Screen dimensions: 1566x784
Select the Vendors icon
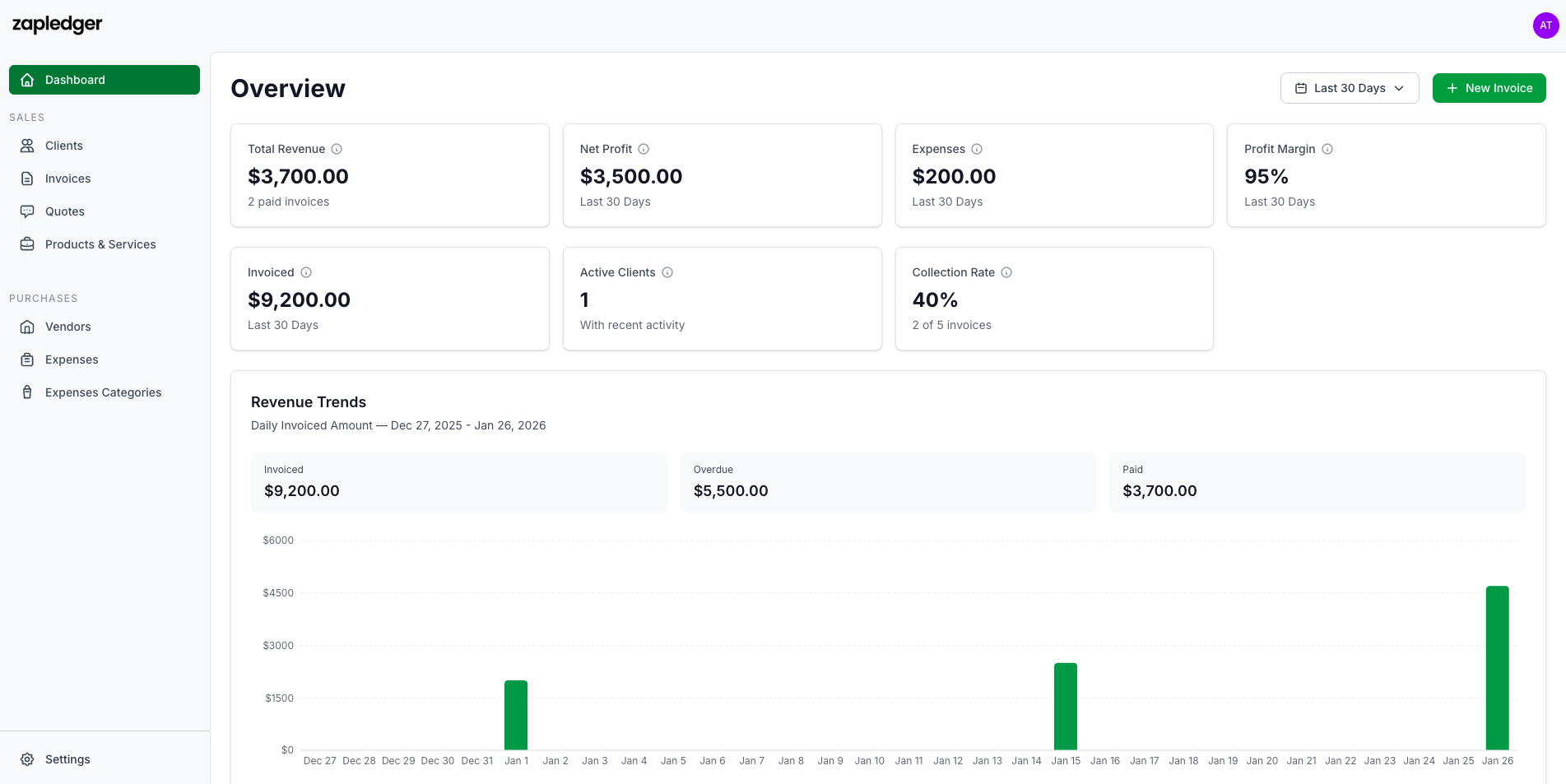27,327
